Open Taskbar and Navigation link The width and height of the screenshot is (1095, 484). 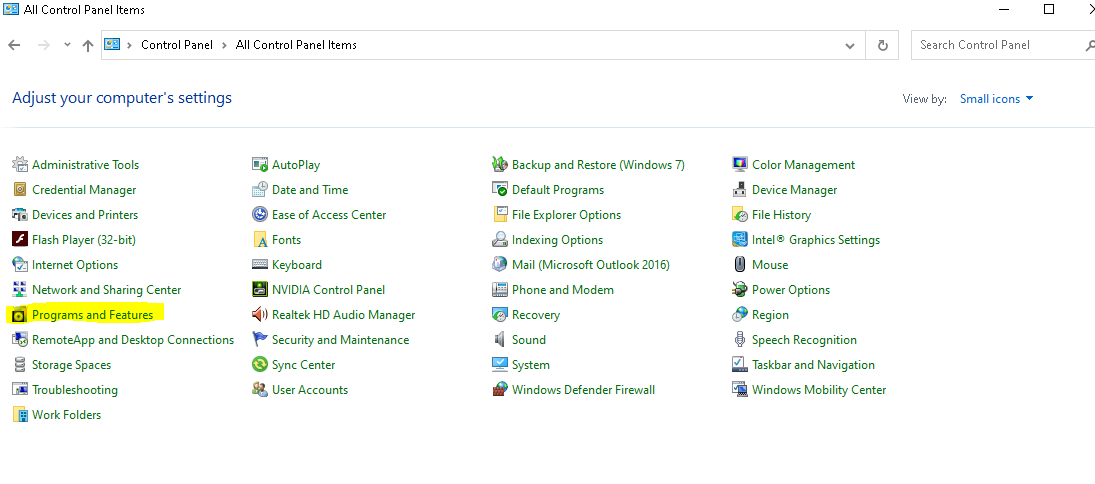click(814, 365)
